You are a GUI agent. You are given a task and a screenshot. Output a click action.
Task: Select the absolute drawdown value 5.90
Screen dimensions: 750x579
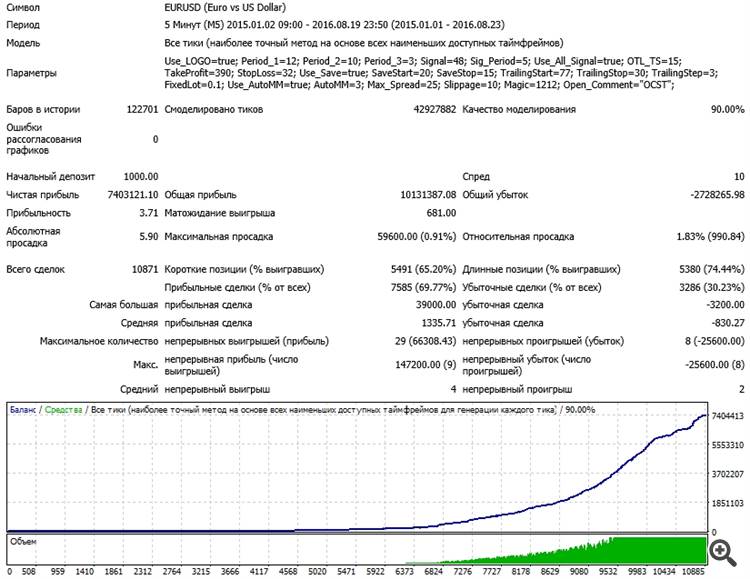pos(149,237)
